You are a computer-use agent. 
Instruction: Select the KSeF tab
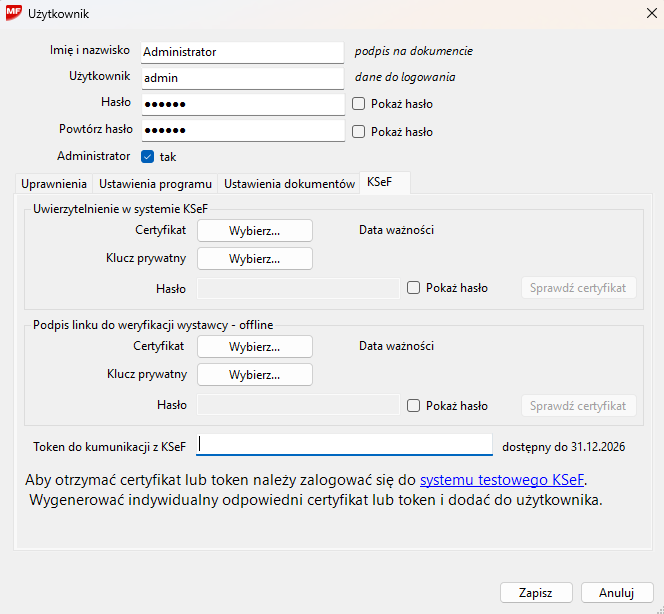click(379, 183)
